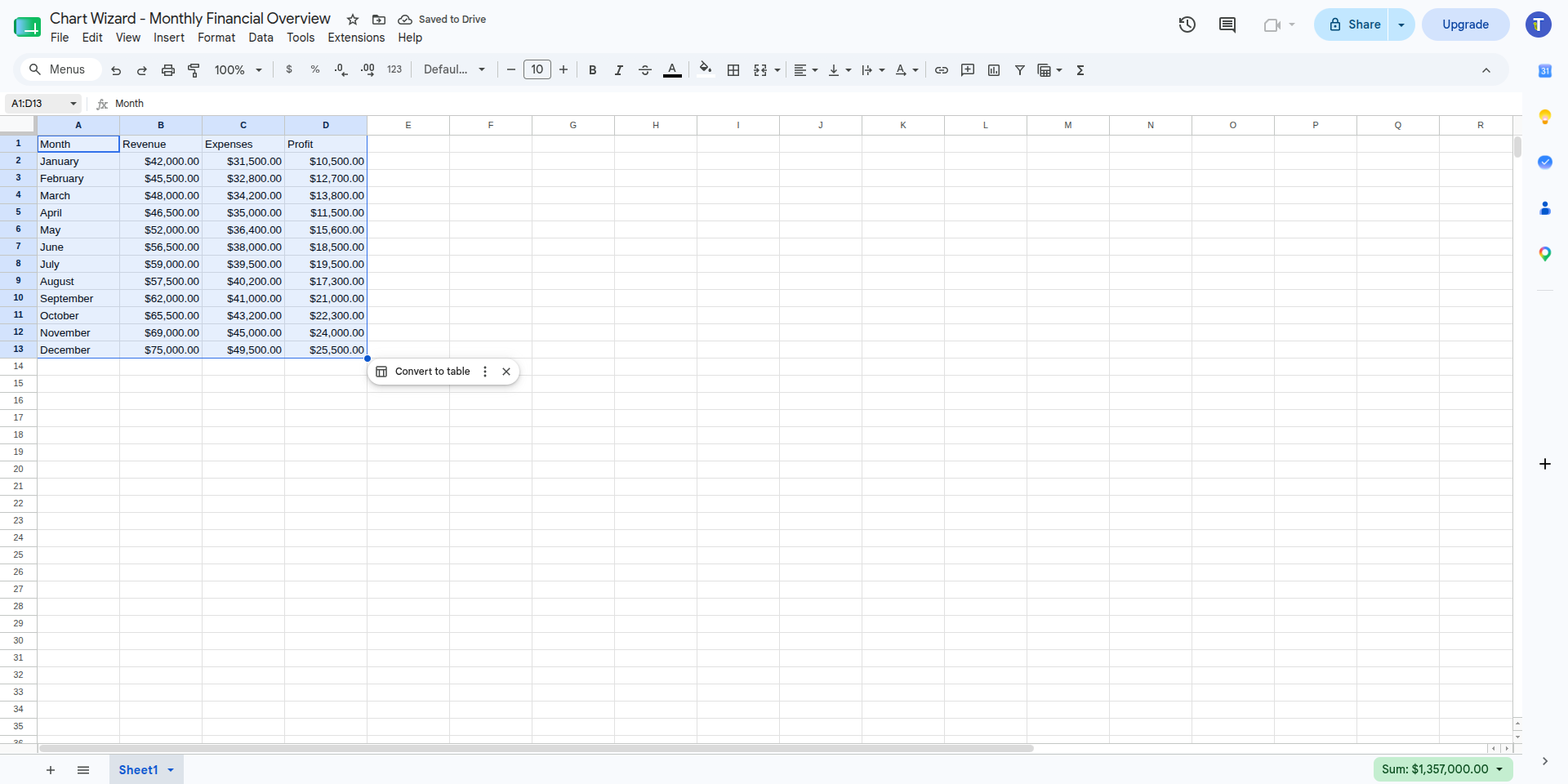Insert a link via toolbar icon
The width and height of the screenshot is (1568, 784).
click(x=942, y=70)
